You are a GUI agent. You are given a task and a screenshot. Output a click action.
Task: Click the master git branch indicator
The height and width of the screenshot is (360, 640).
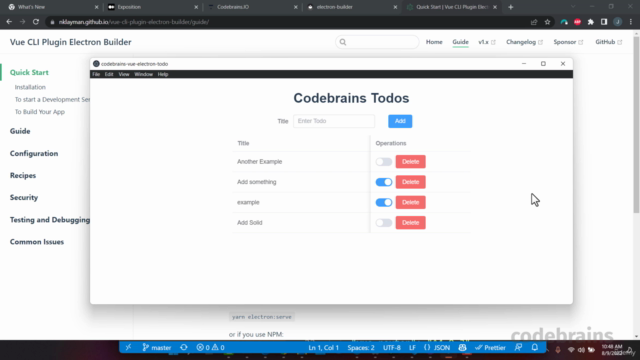pyautogui.click(x=157, y=348)
